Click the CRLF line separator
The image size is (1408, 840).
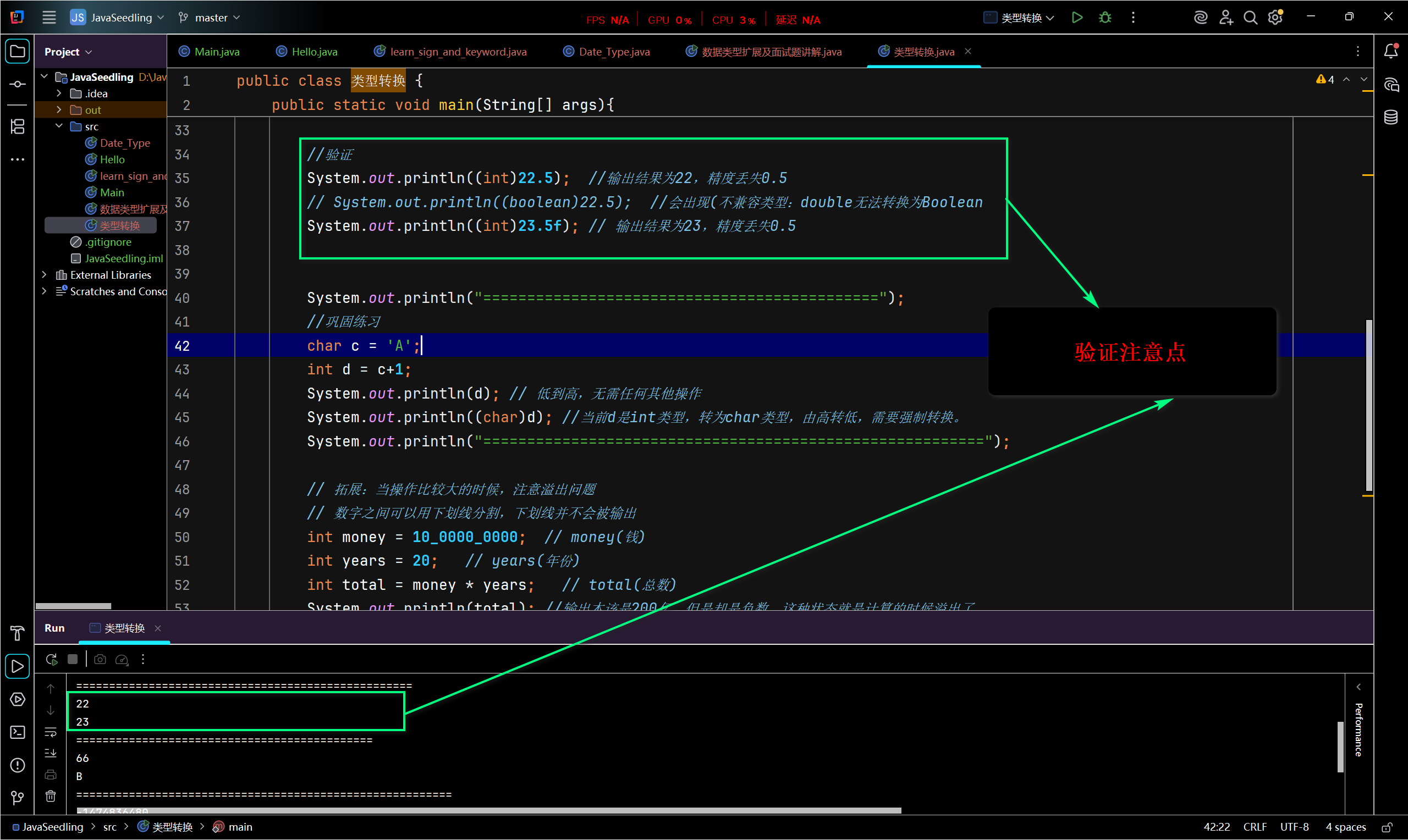coord(1255,827)
